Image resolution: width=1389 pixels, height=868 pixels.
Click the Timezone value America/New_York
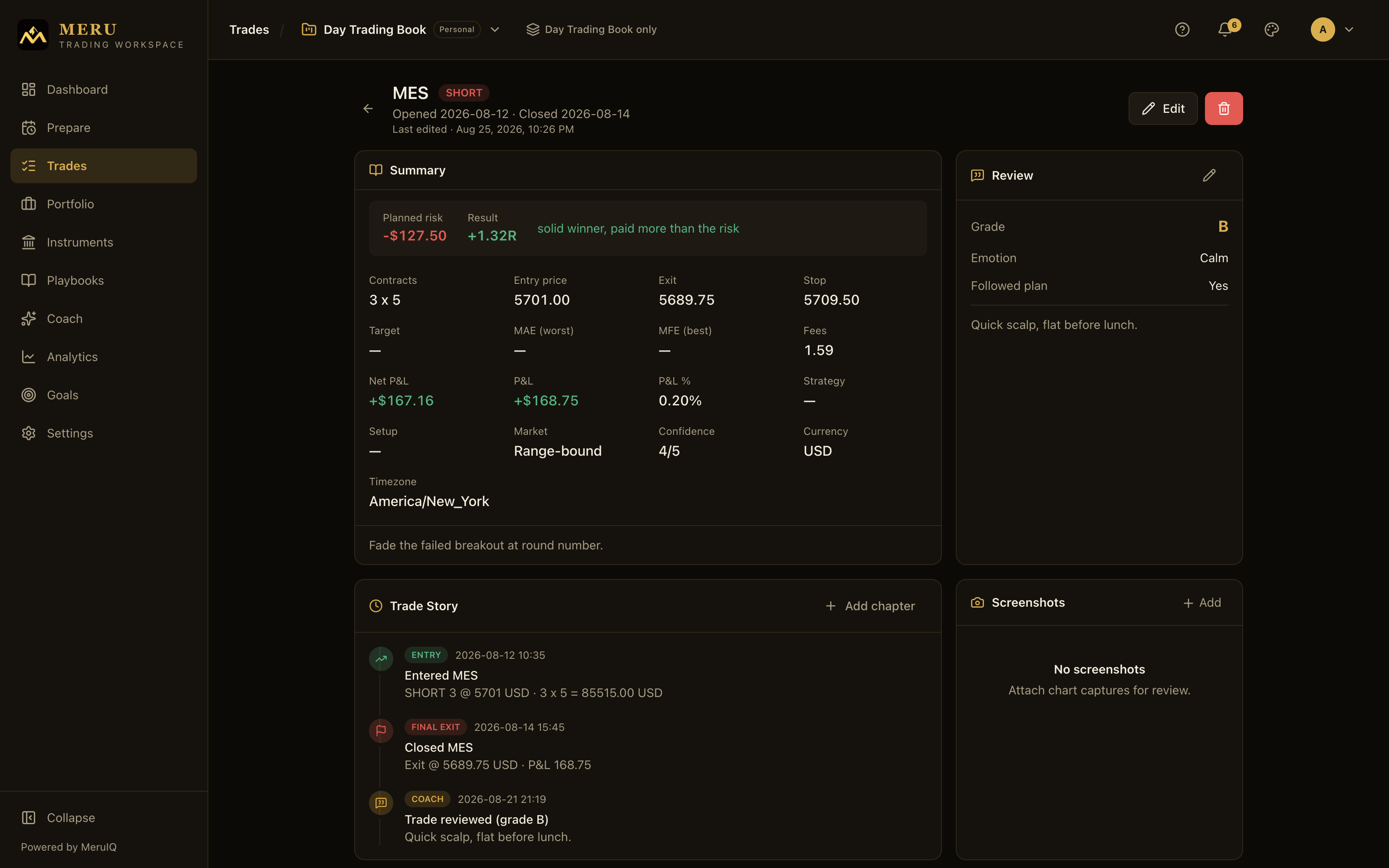[x=429, y=502]
